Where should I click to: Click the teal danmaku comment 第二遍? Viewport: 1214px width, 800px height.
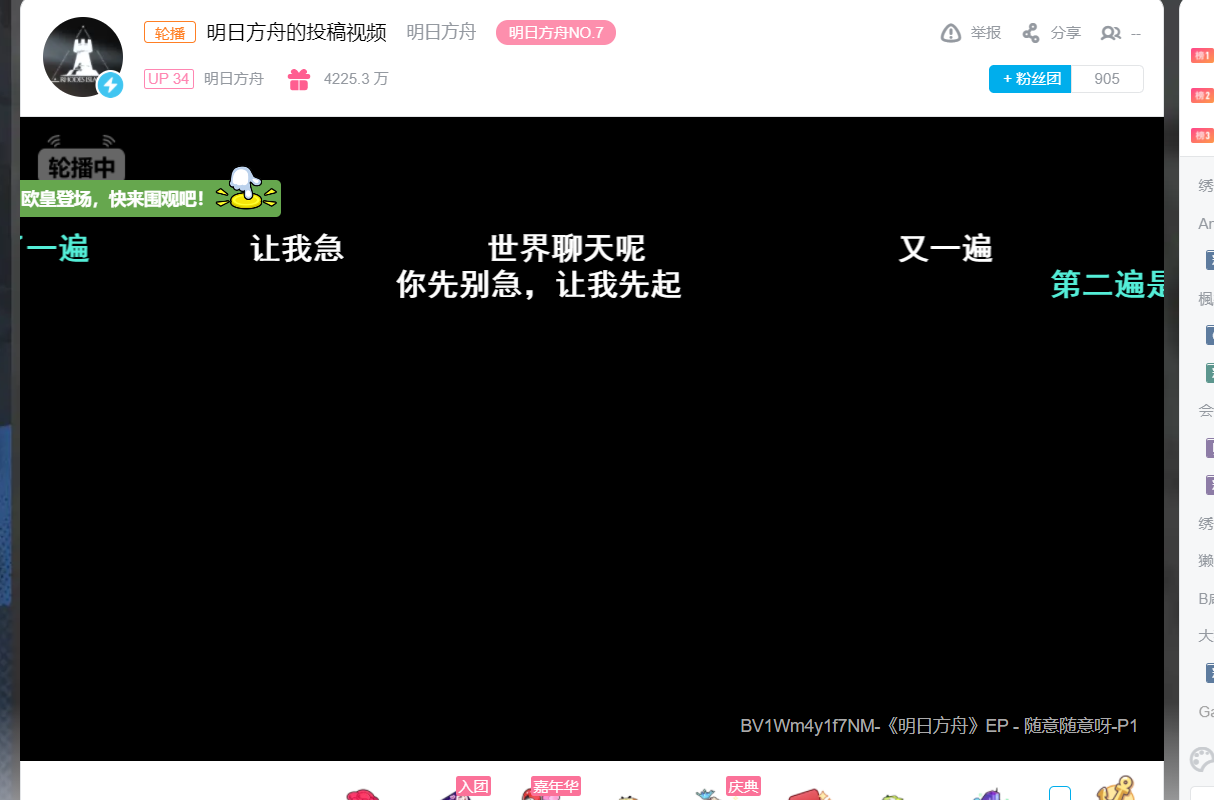point(1107,285)
